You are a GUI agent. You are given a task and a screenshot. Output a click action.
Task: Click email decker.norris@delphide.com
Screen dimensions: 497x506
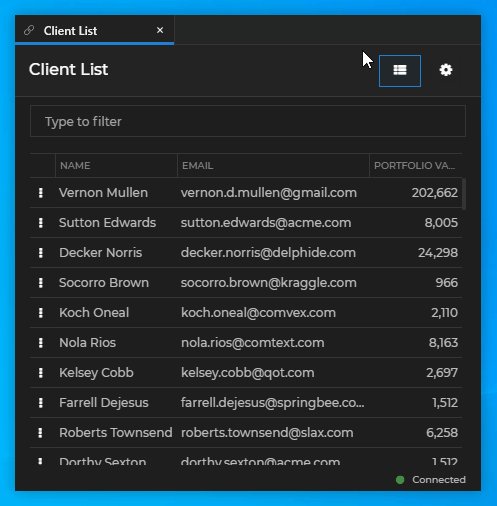268,253
